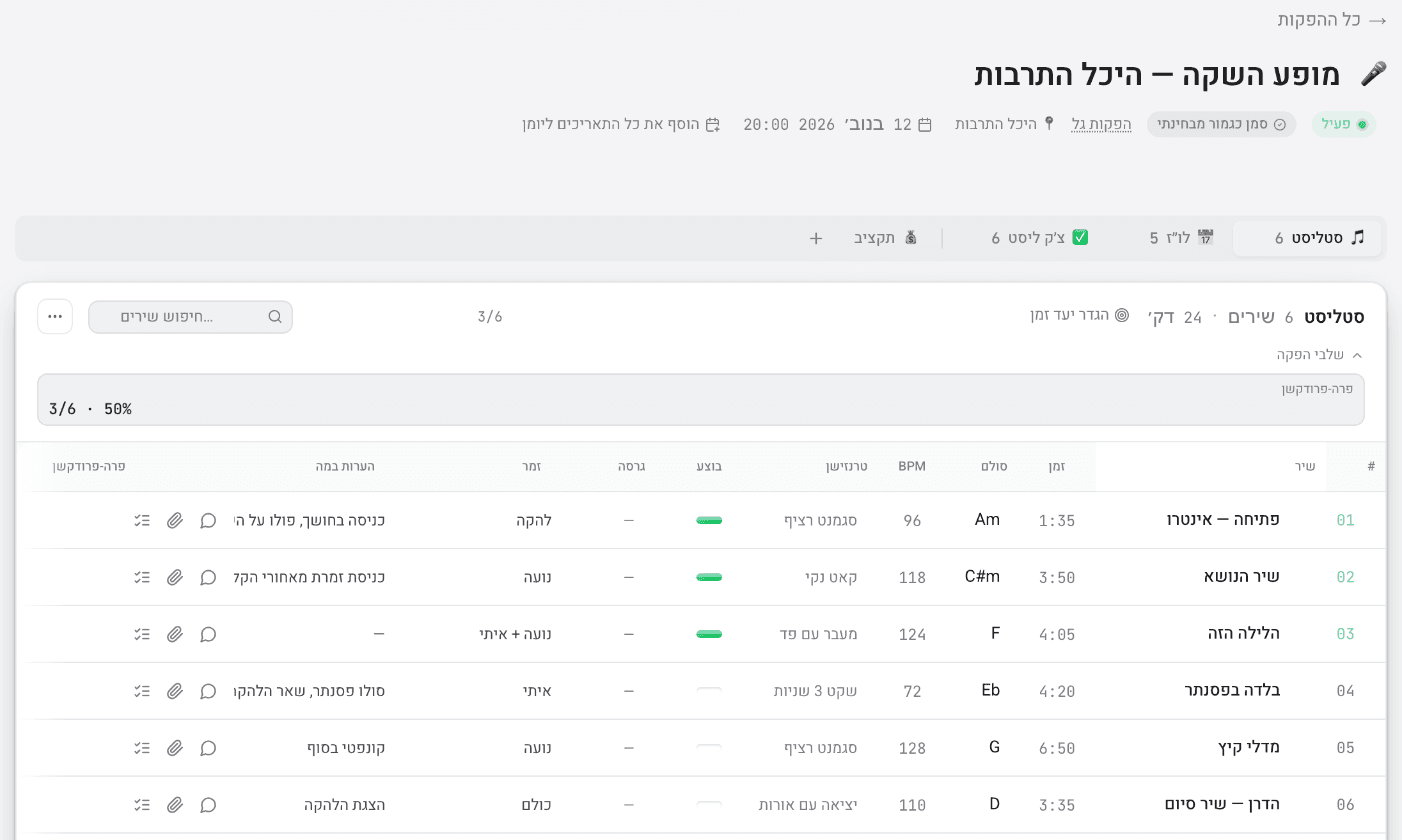The width and height of the screenshot is (1402, 840).
Task: Click the stage note קונפטי בסוף
Action: click(x=346, y=748)
